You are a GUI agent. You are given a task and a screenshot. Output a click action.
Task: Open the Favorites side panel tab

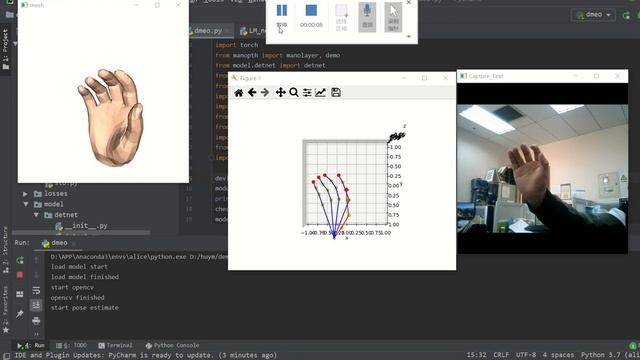pos(5,309)
